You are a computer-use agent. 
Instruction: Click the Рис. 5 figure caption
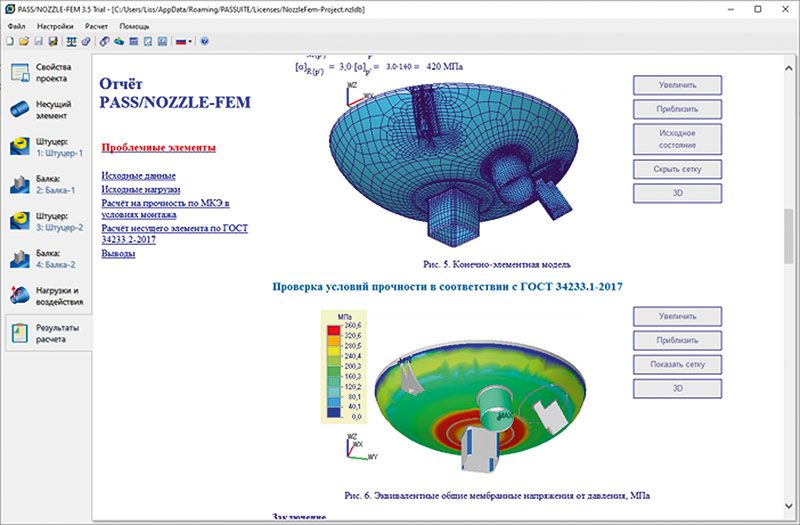(497, 264)
